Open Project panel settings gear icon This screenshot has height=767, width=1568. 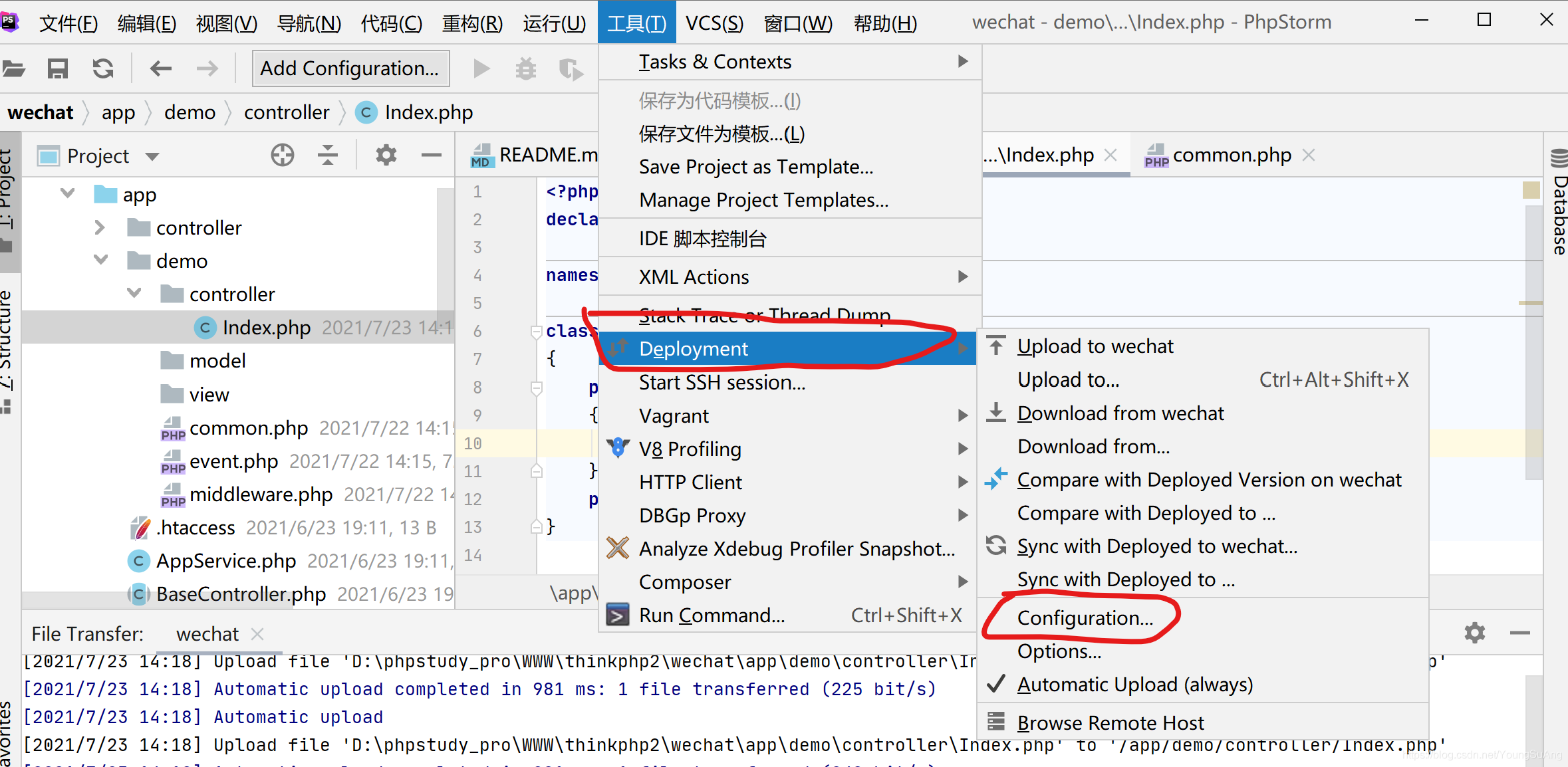(x=385, y=155)
